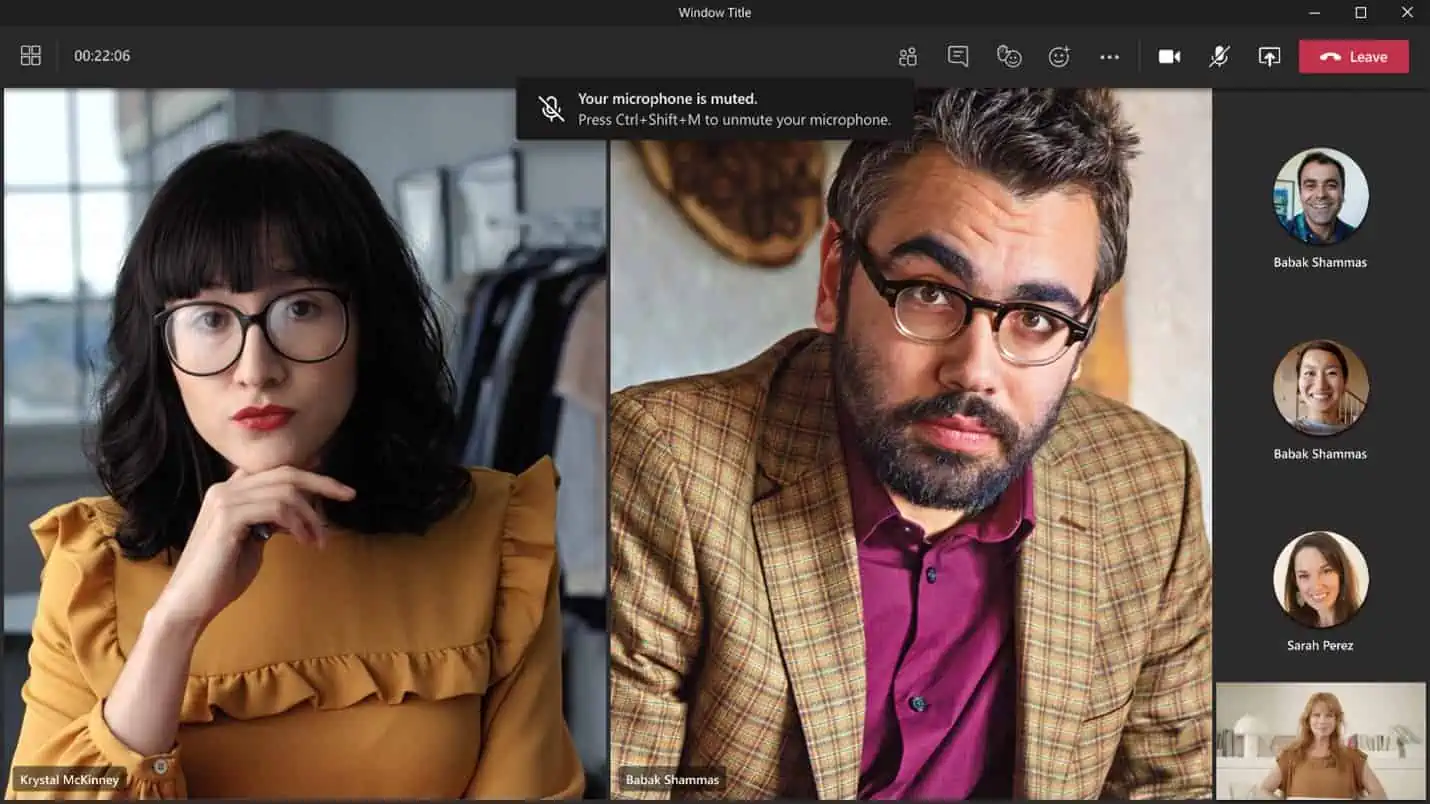Image resolution: width=1430 pixels, height=804 pixels.
Task: Select the top sidebar avatar of smiling man
Action: tap(1320, 197)
